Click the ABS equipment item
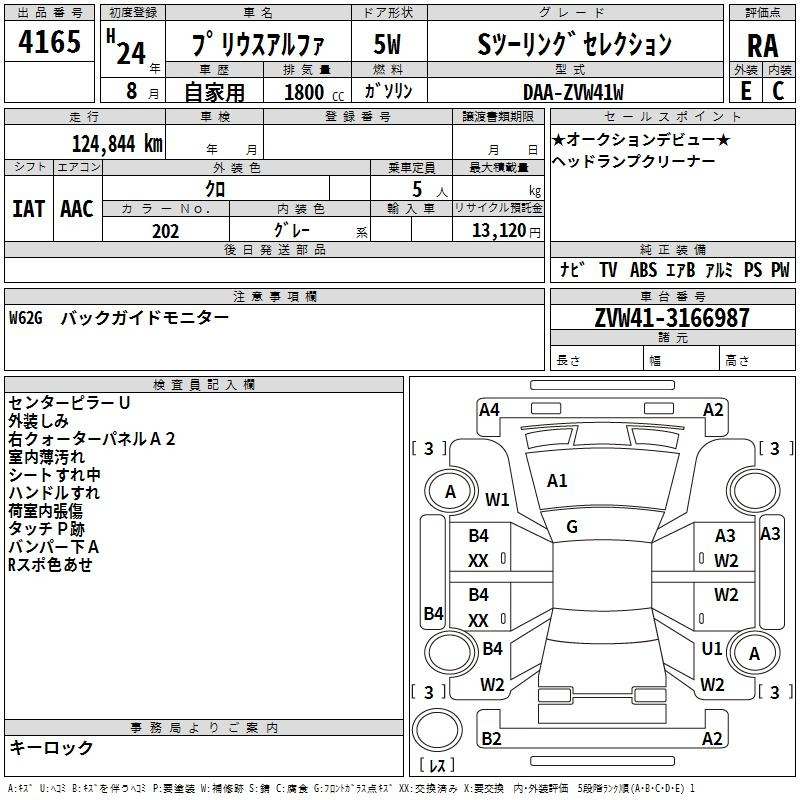The height and width of the screenshot is (800, 800). 643,269
